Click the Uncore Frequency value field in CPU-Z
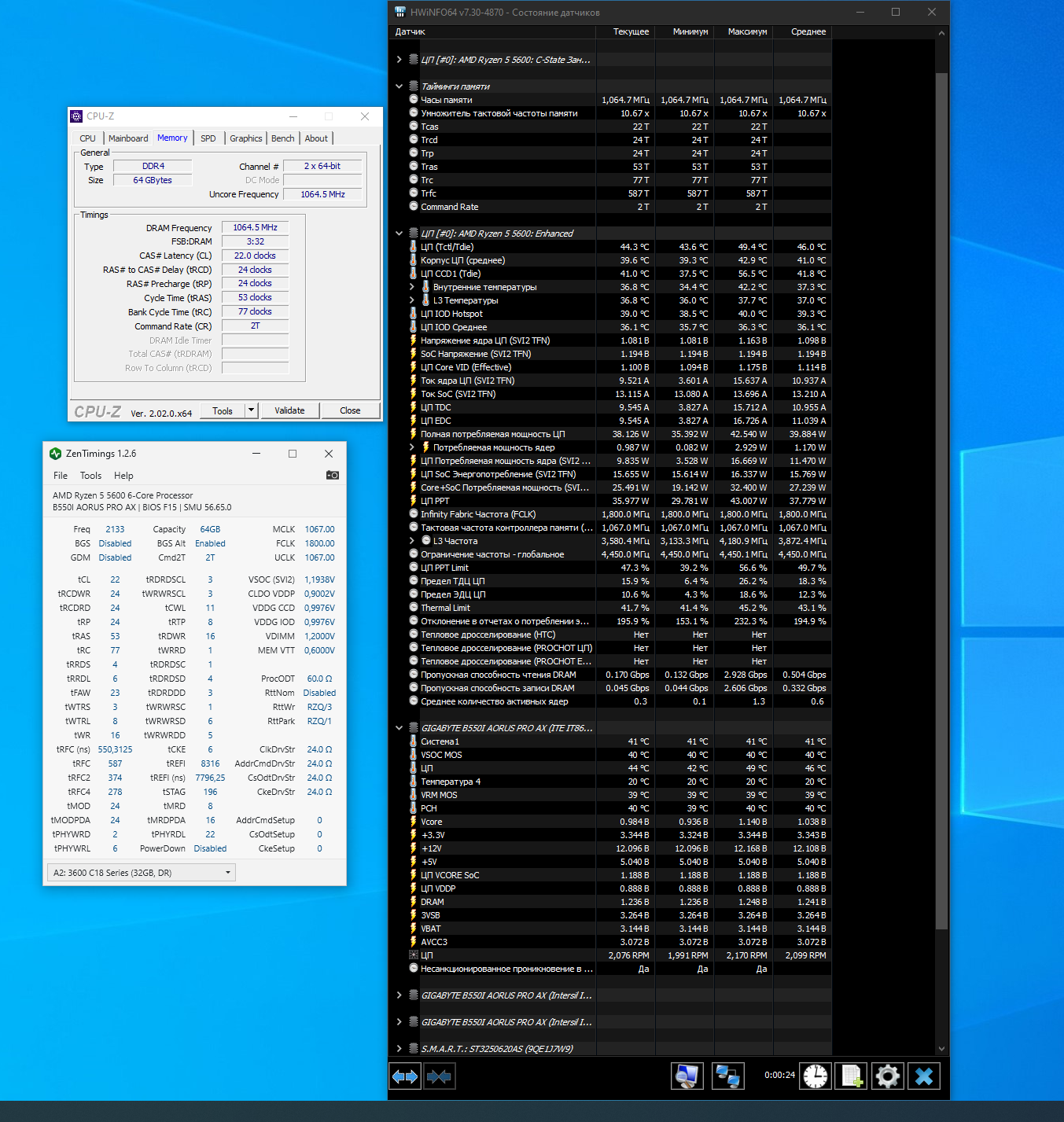The width and height of the screenshot is (1064, 1122). tap(322, 194)
